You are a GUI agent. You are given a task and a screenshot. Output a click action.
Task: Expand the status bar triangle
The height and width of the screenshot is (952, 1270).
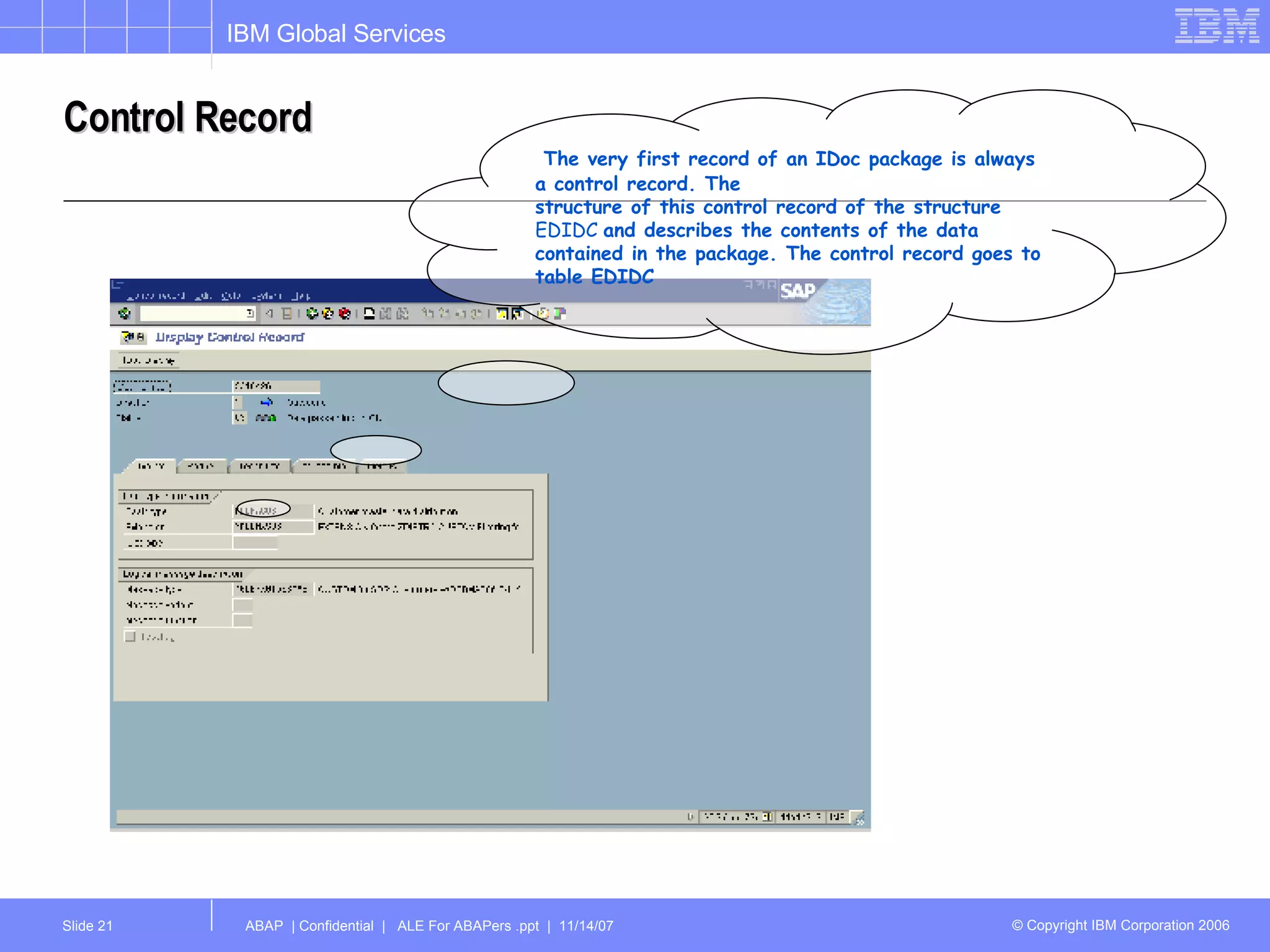pos(690,817)
